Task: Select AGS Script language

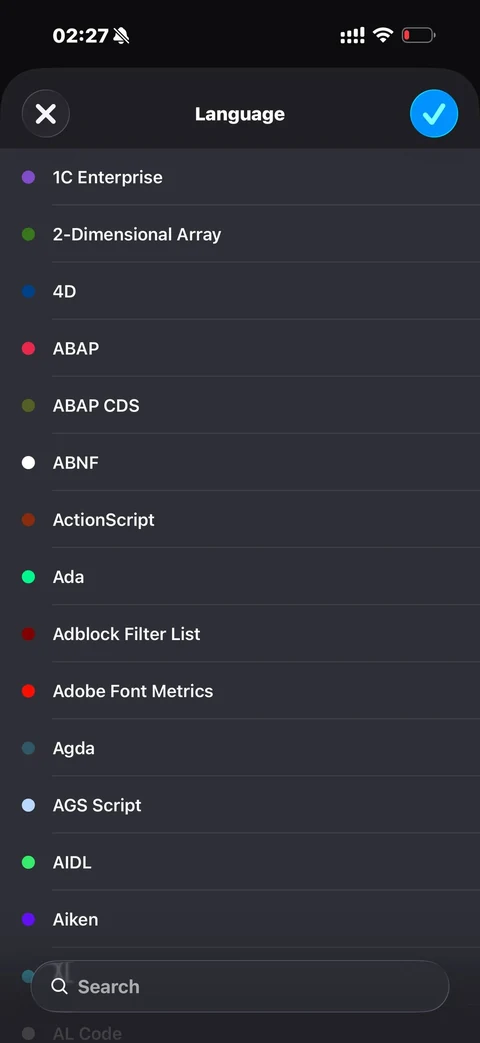Action: (x=240, y=806)
